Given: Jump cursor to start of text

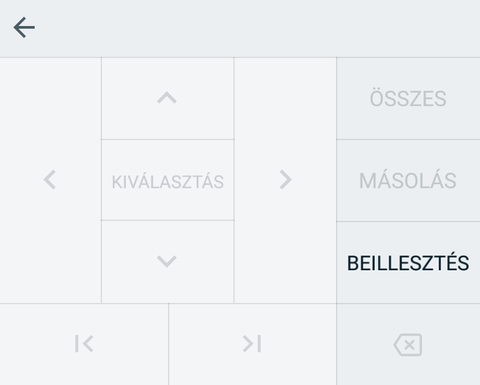Looking at the screenshot, I should [84, 344].
